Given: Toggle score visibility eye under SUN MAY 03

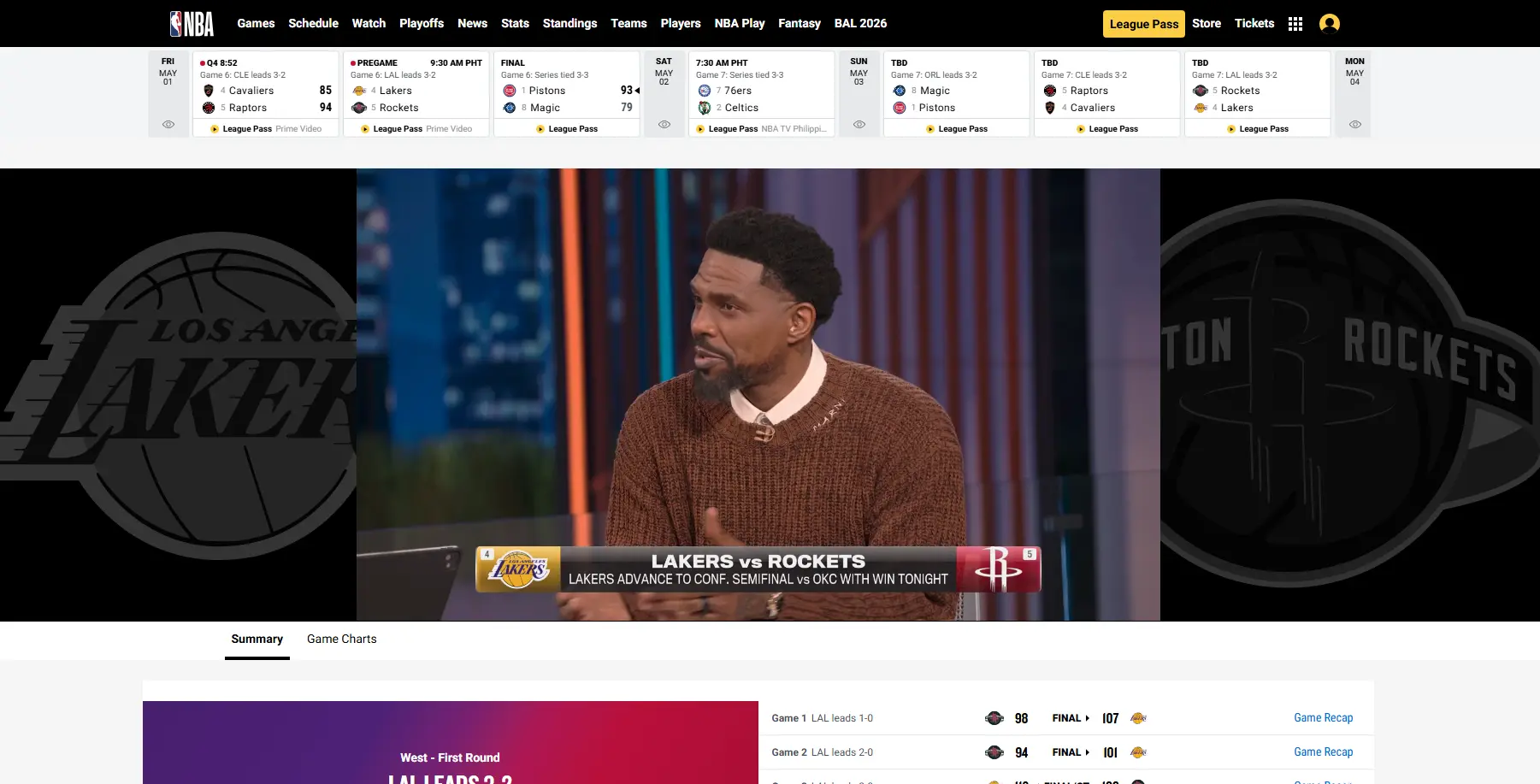Looking at the screenshot, I should coord(859,125).
